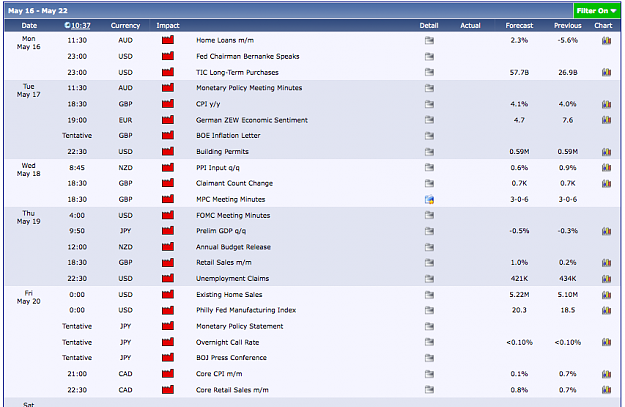Select the Core Retail Sales m/m event
The height and width of the screenshot is (407, 625).
coord(232,390)
